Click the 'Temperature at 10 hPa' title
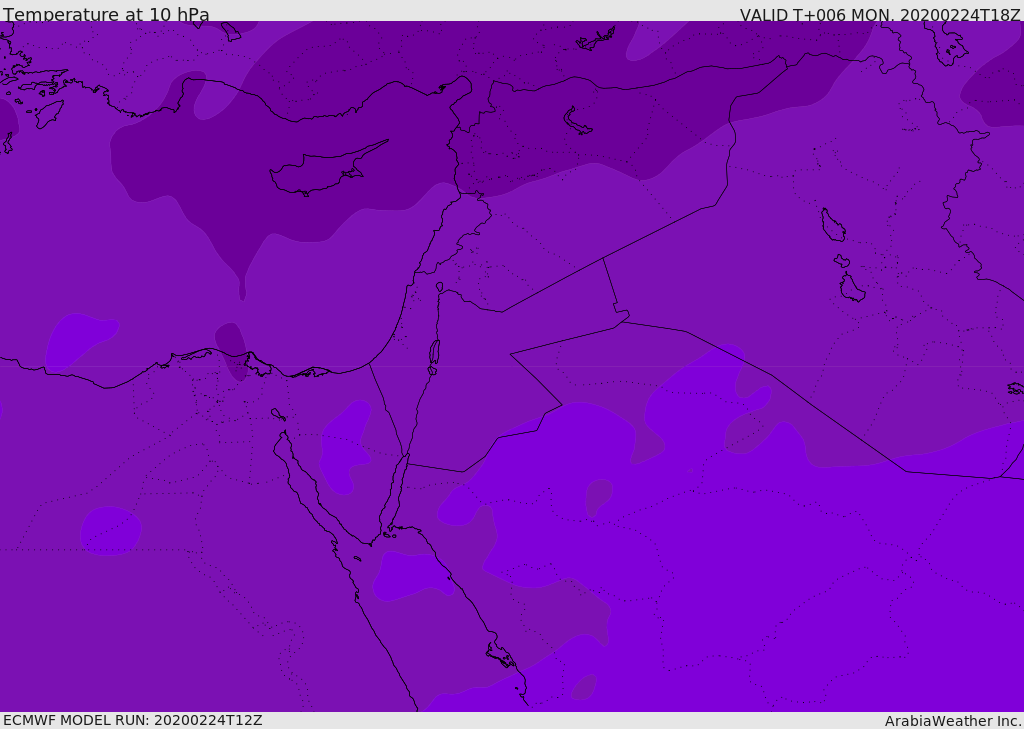This screenshot has width=1024, height=729. [106, 14]
